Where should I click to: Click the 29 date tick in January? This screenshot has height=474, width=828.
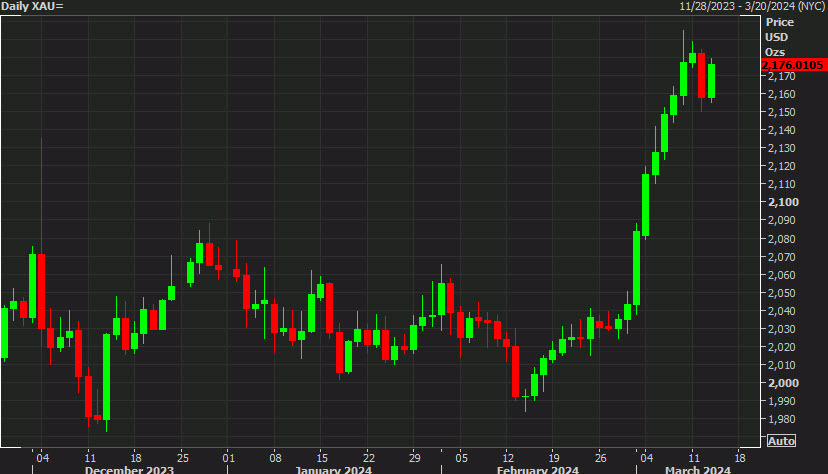pos(415,458)
